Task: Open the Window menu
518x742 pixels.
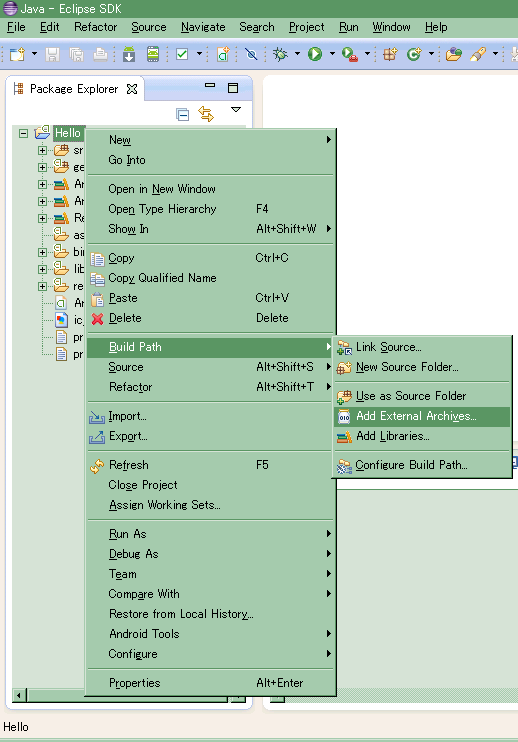Action: coord(391,27)
